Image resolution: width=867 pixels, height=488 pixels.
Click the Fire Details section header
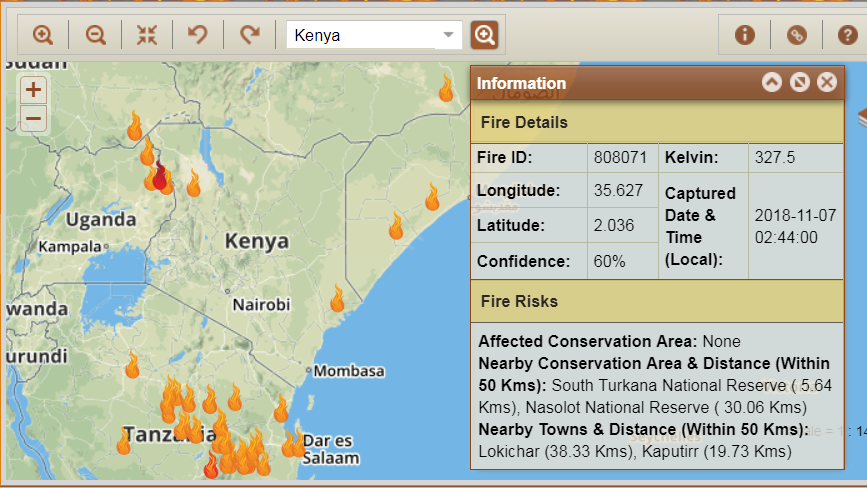tap(657, 122)
